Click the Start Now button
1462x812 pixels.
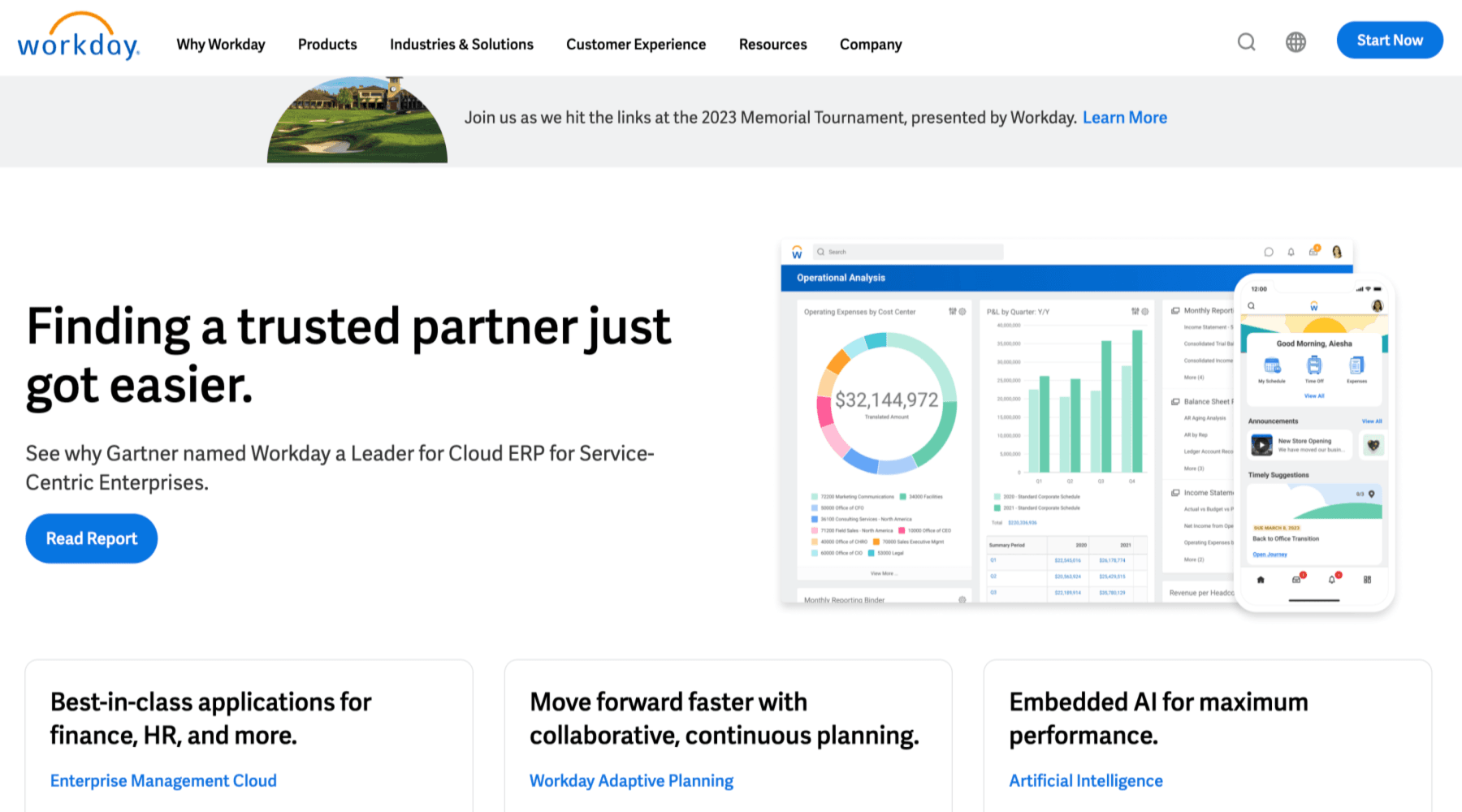point(1389,41)
